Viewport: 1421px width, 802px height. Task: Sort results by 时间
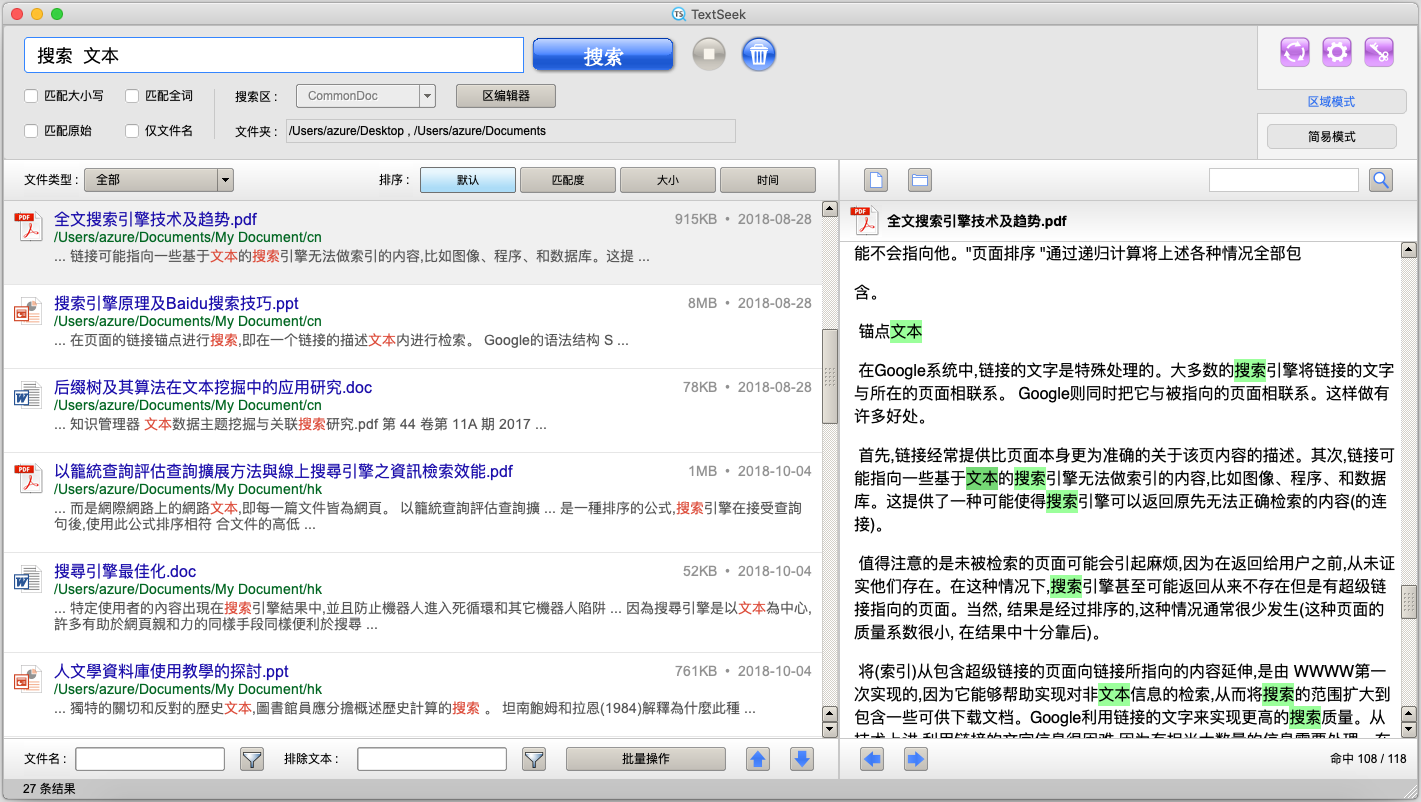pyautogui.click(x=767, y=180)
